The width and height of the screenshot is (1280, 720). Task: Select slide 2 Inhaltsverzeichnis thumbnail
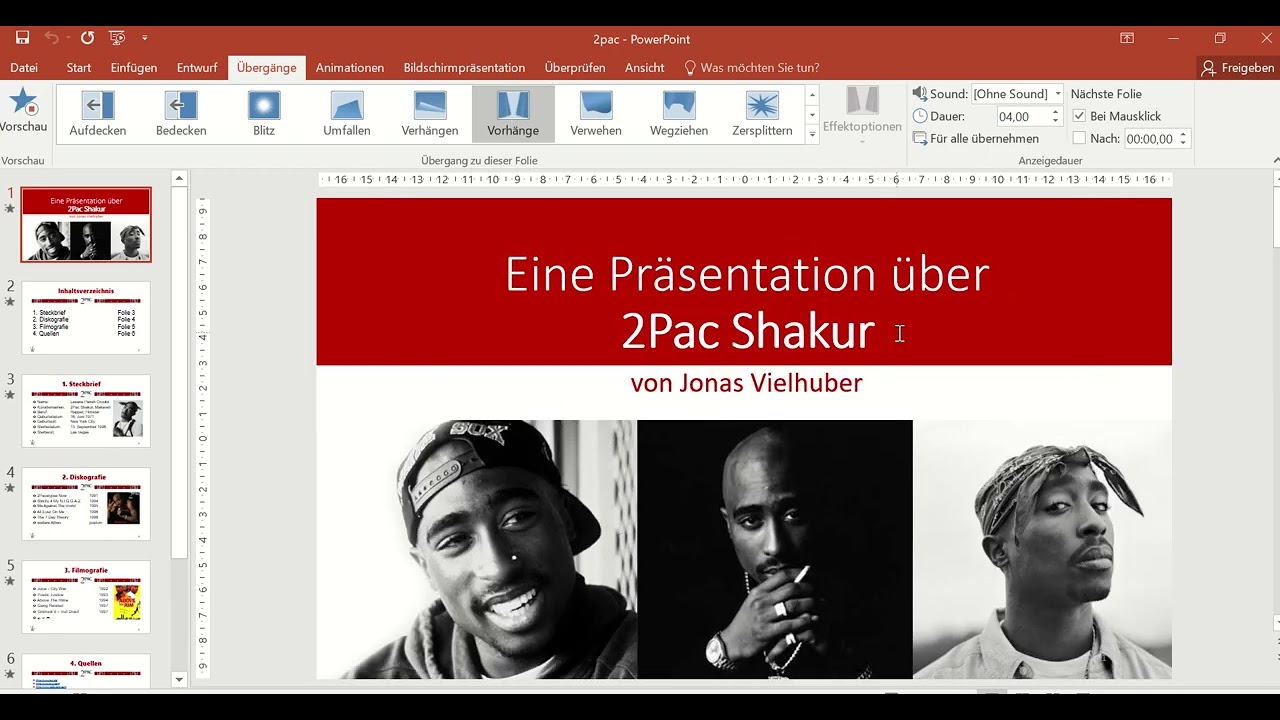(86, 318)
